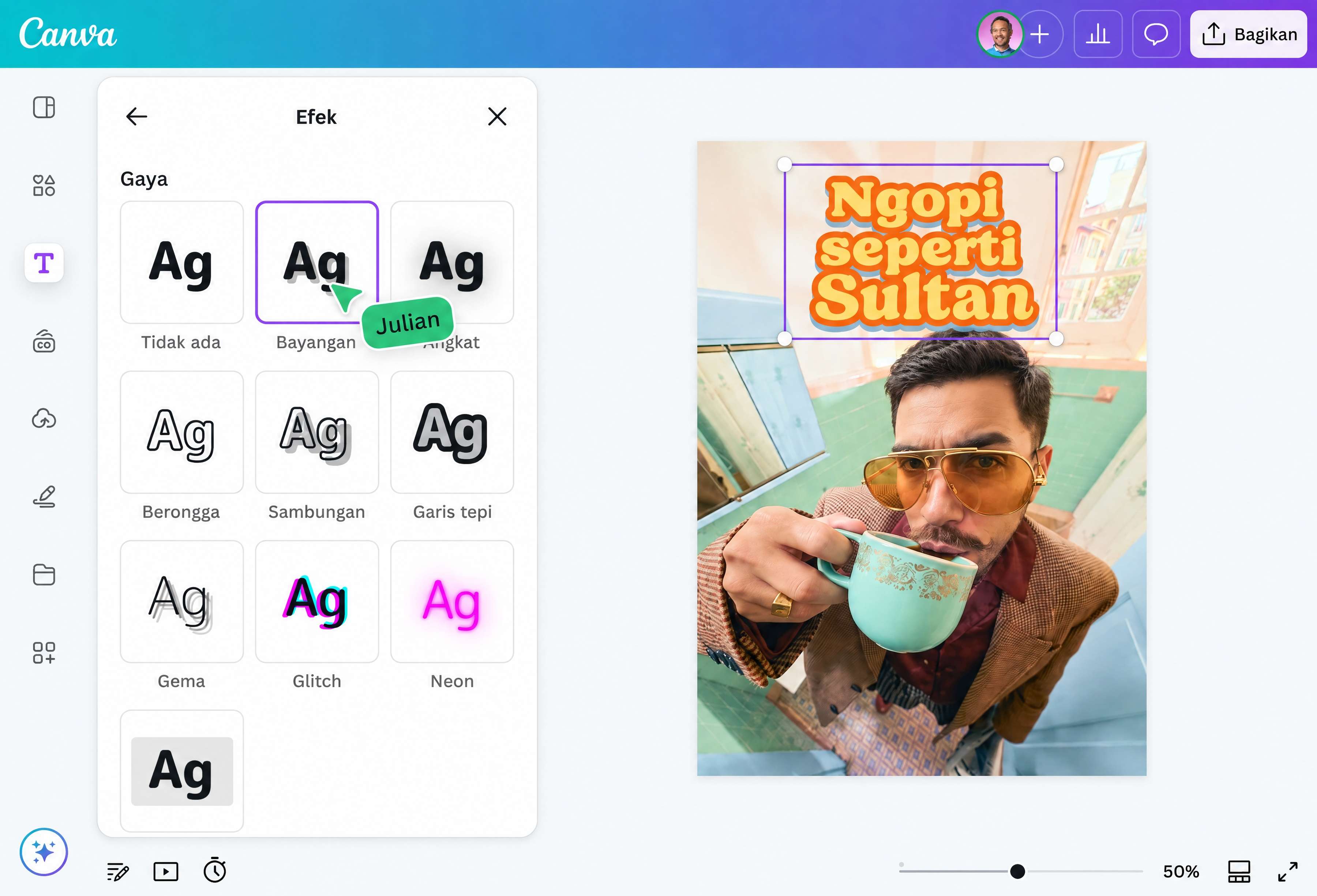Click the Bagikan share button

coord(1249,34)
